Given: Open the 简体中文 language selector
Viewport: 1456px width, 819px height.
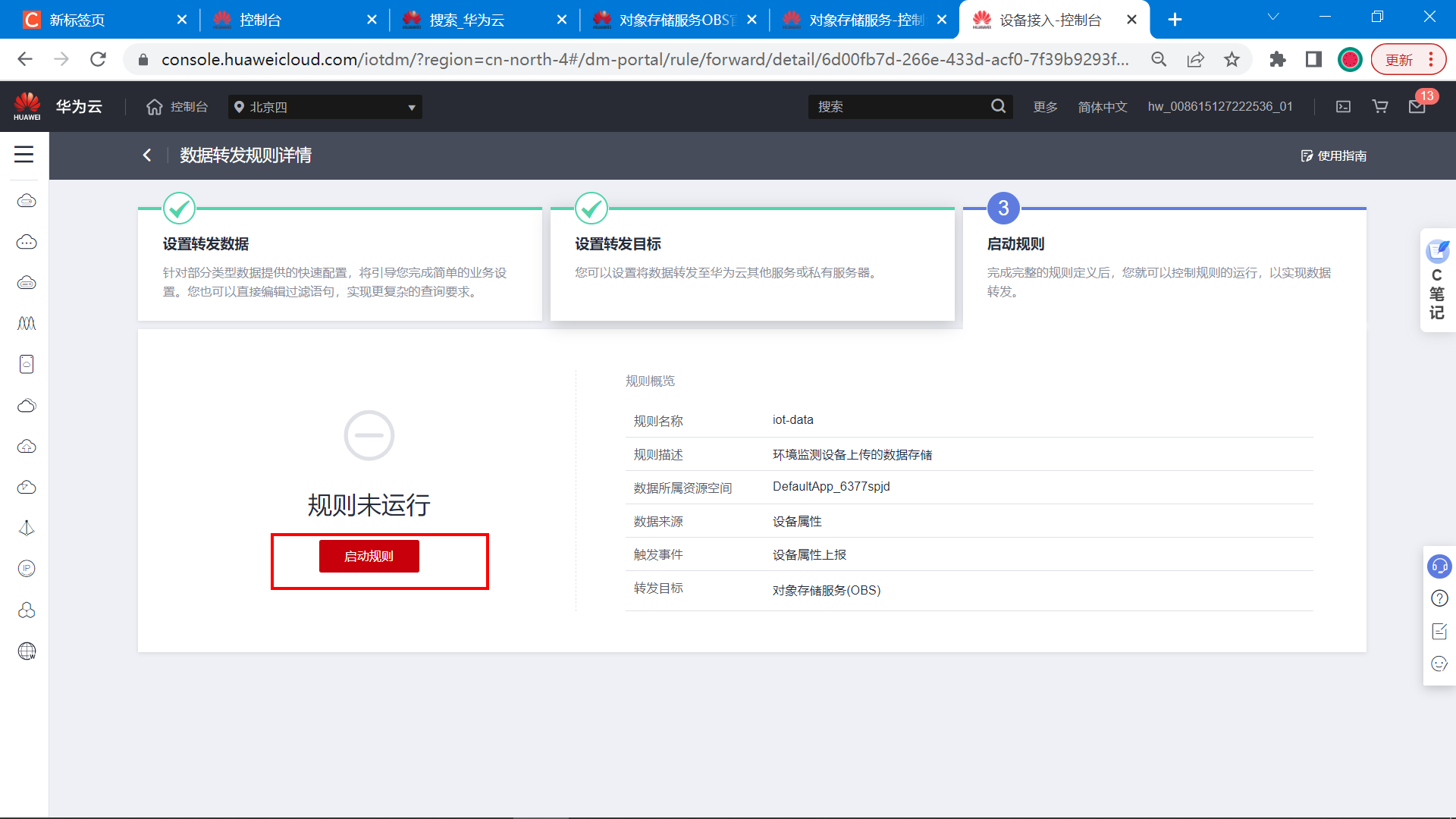Looking at the screenshot, I should point(1102,107).
